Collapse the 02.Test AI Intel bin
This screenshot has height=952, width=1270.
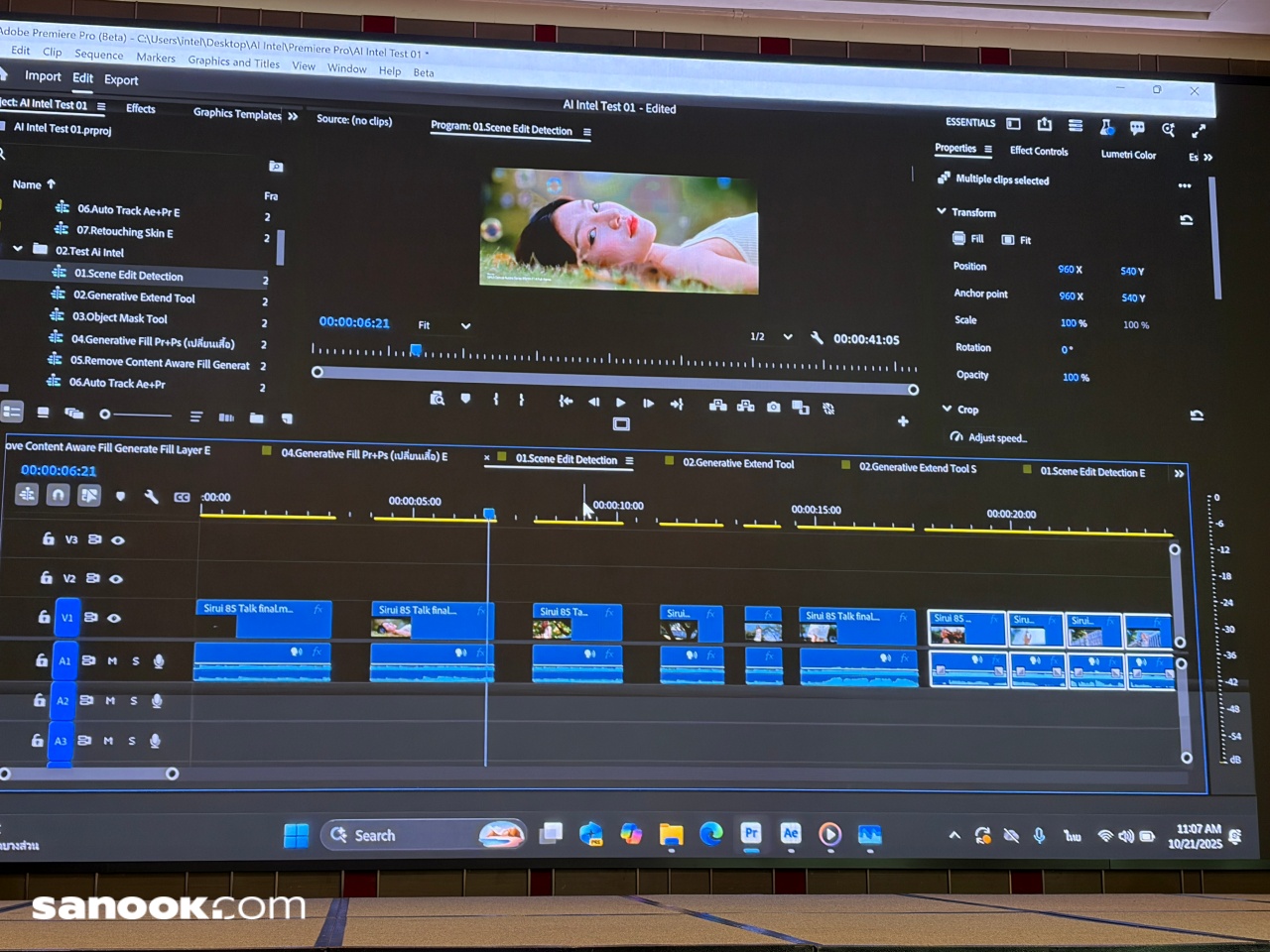[18, 249]
